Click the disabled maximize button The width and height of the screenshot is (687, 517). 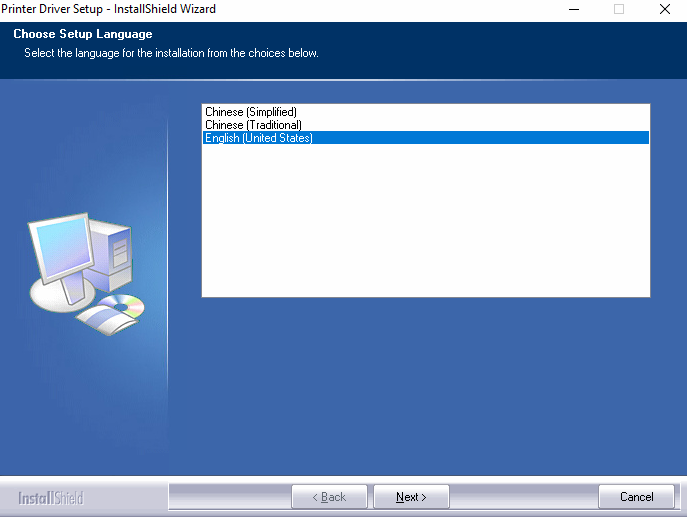tap(619, 9)
